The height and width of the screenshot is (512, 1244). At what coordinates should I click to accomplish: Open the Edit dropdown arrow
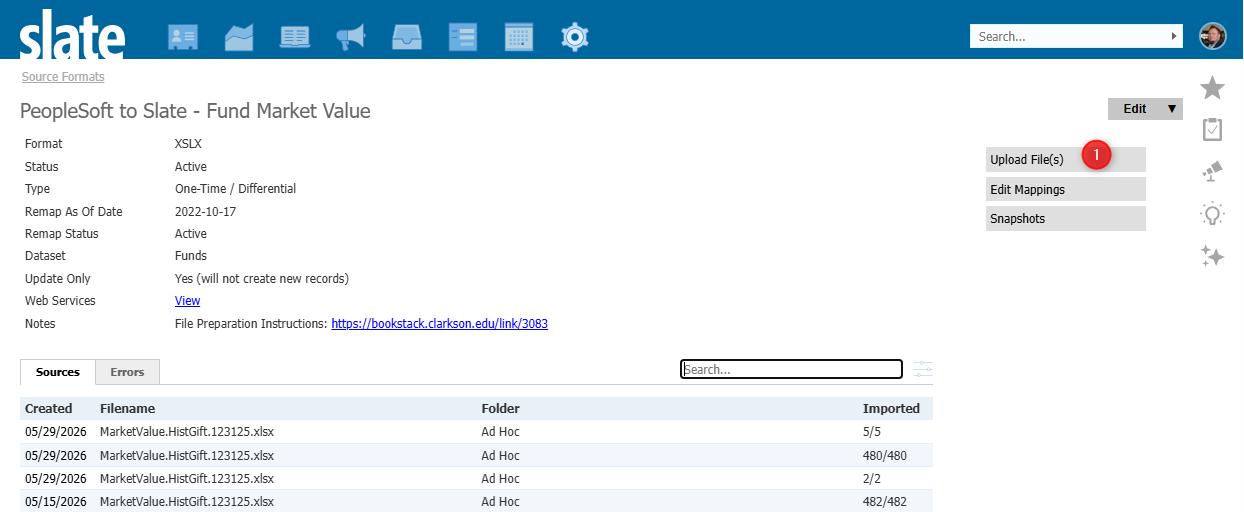[1172, 109]
